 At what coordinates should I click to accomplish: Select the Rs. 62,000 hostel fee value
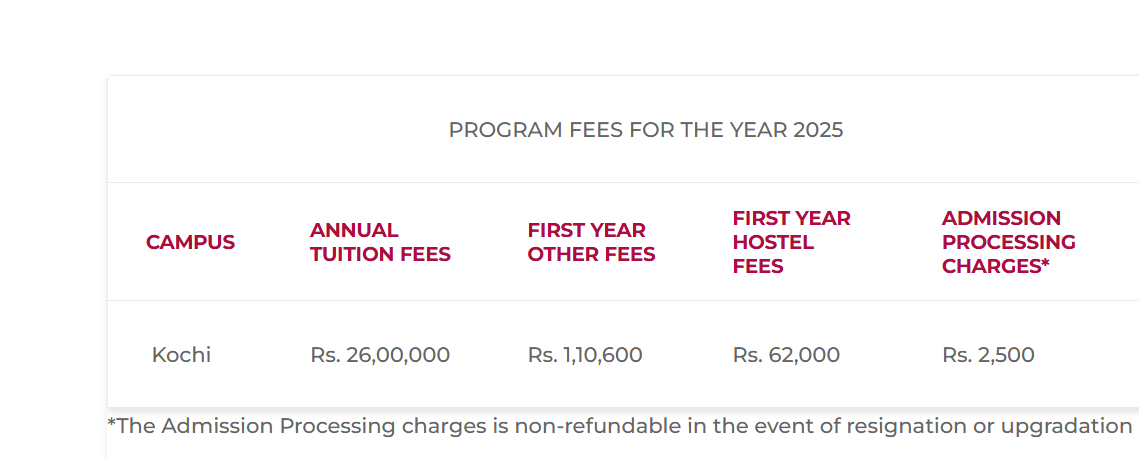(786, 355)
